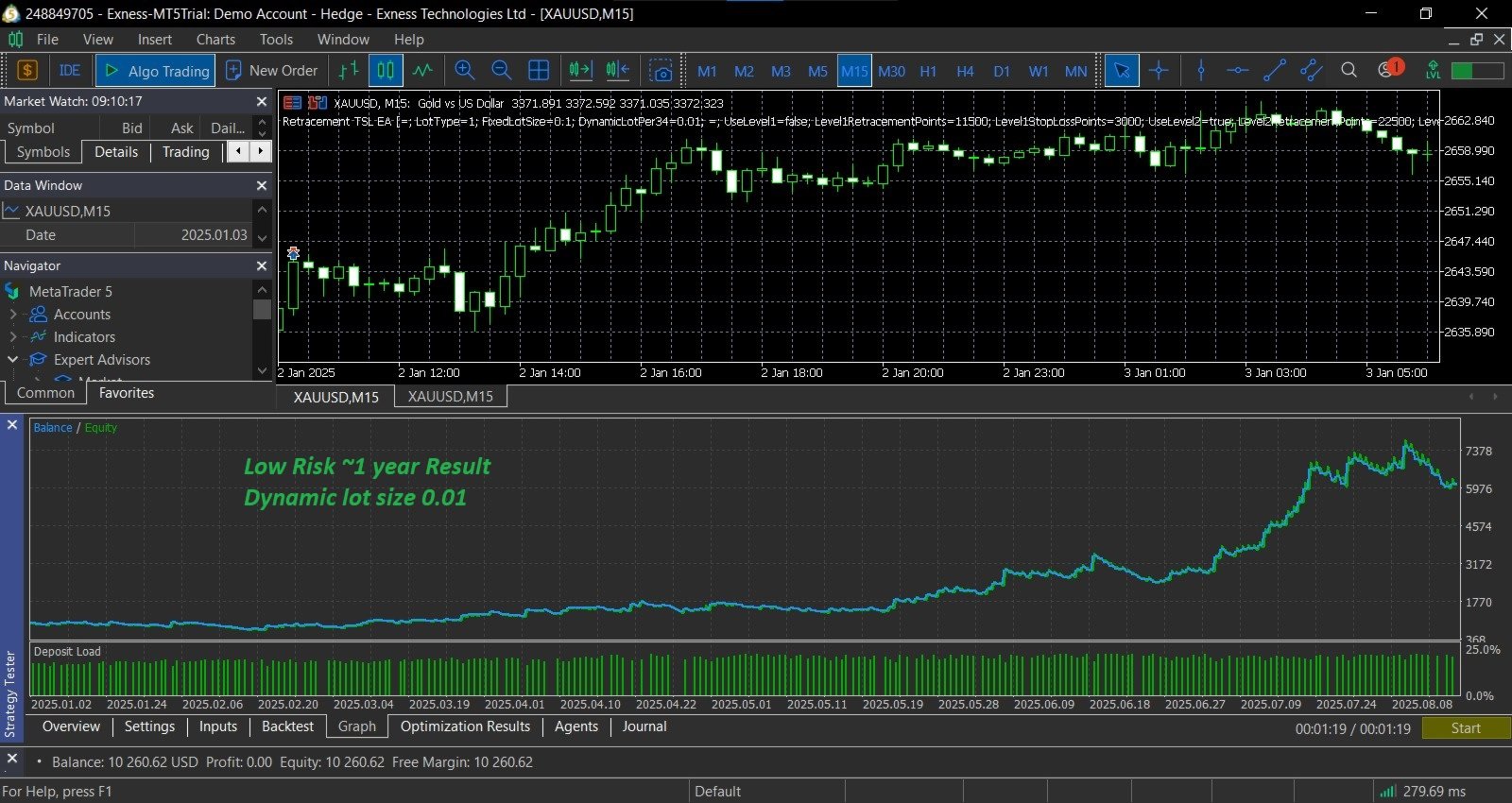Image resolution: width=1512 pixels, height=803 pixels.
Task: Switch to second XAUUSD,M15 chart tab
Action: click(x=451, y=397)
